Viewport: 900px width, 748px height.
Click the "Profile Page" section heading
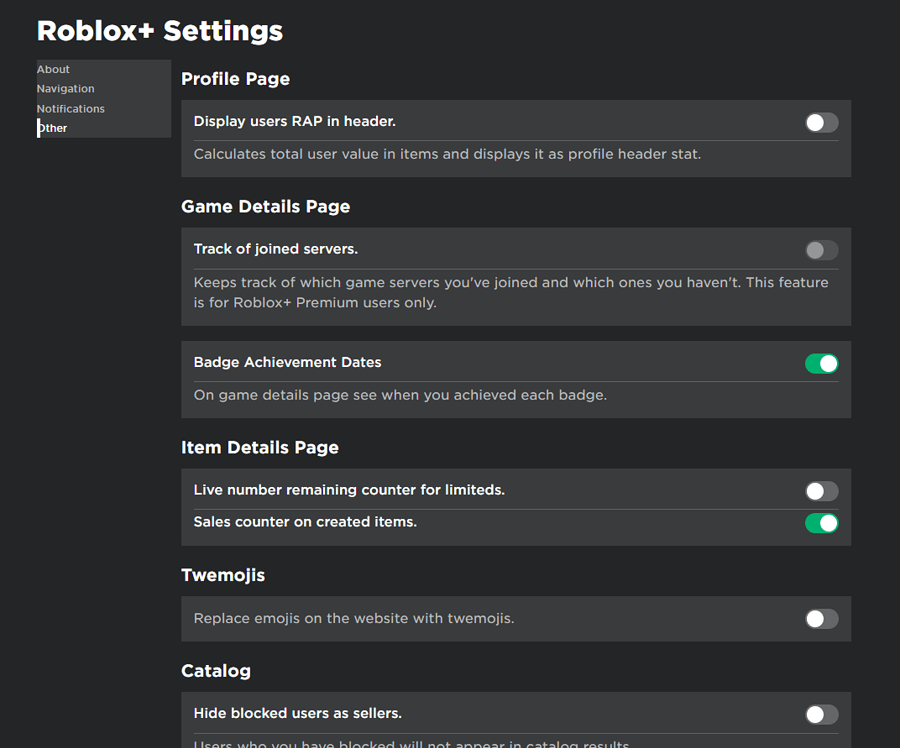tap(235, 79)
